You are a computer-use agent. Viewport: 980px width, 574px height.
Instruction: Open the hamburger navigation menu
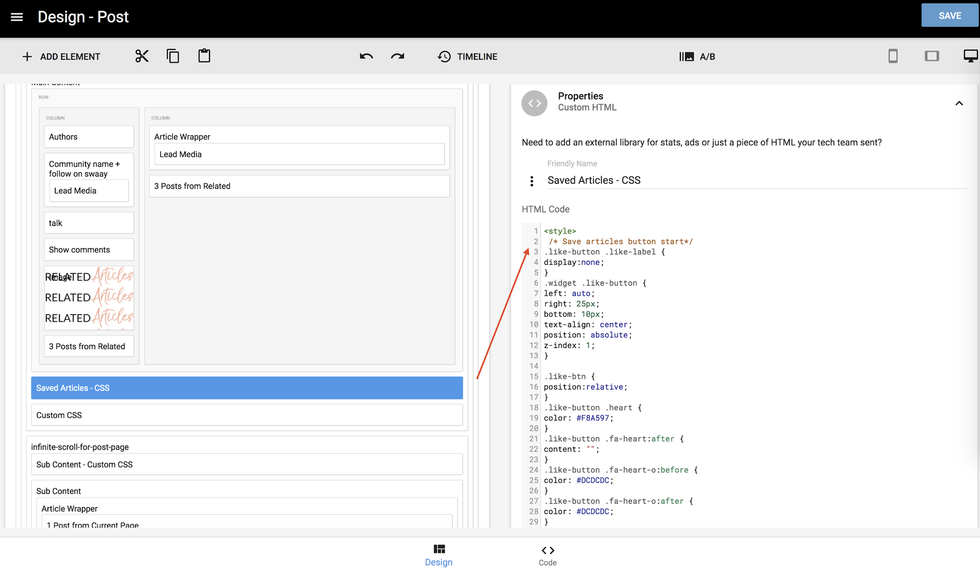pos(17,17)
